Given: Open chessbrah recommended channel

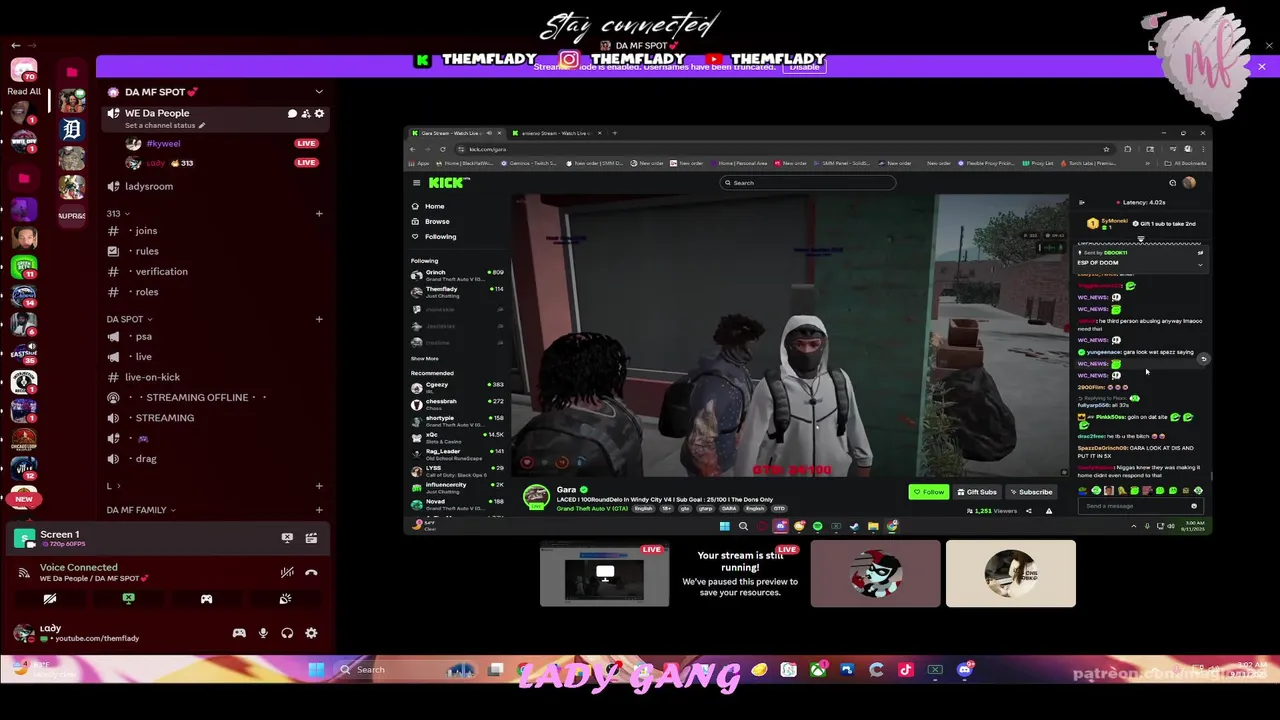Looking at the screenshot, I should (x=458, y=403).
